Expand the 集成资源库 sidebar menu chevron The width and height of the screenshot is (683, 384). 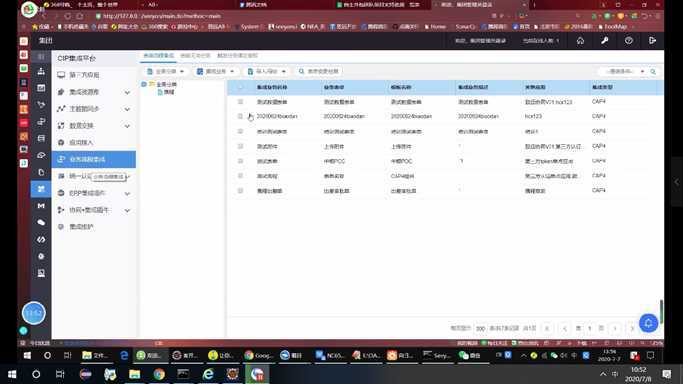tap(127, 92)
